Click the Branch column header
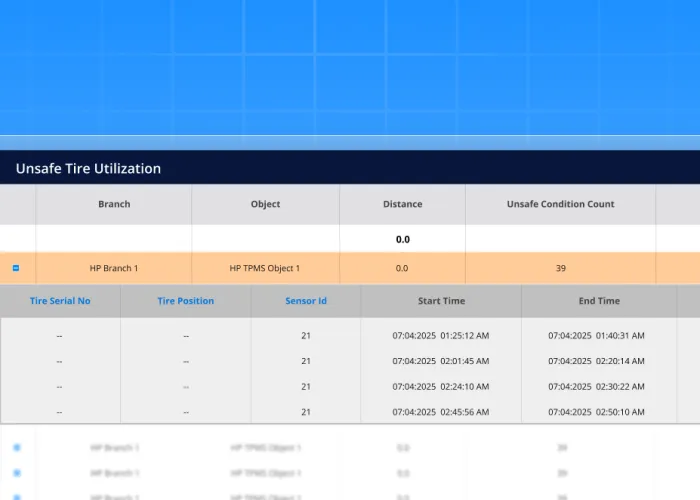Screen dimensions: 700x500 tap(114, 204)
